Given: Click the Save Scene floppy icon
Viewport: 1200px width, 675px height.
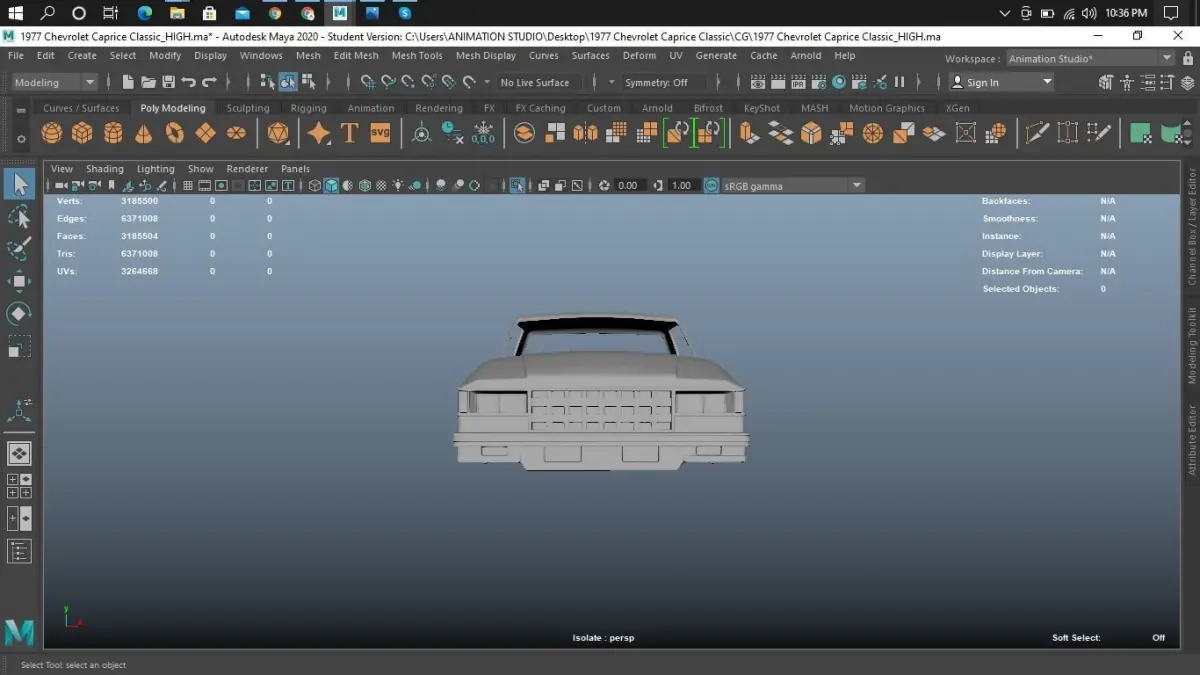Looking at the screenshot, I should pos(168,82).
